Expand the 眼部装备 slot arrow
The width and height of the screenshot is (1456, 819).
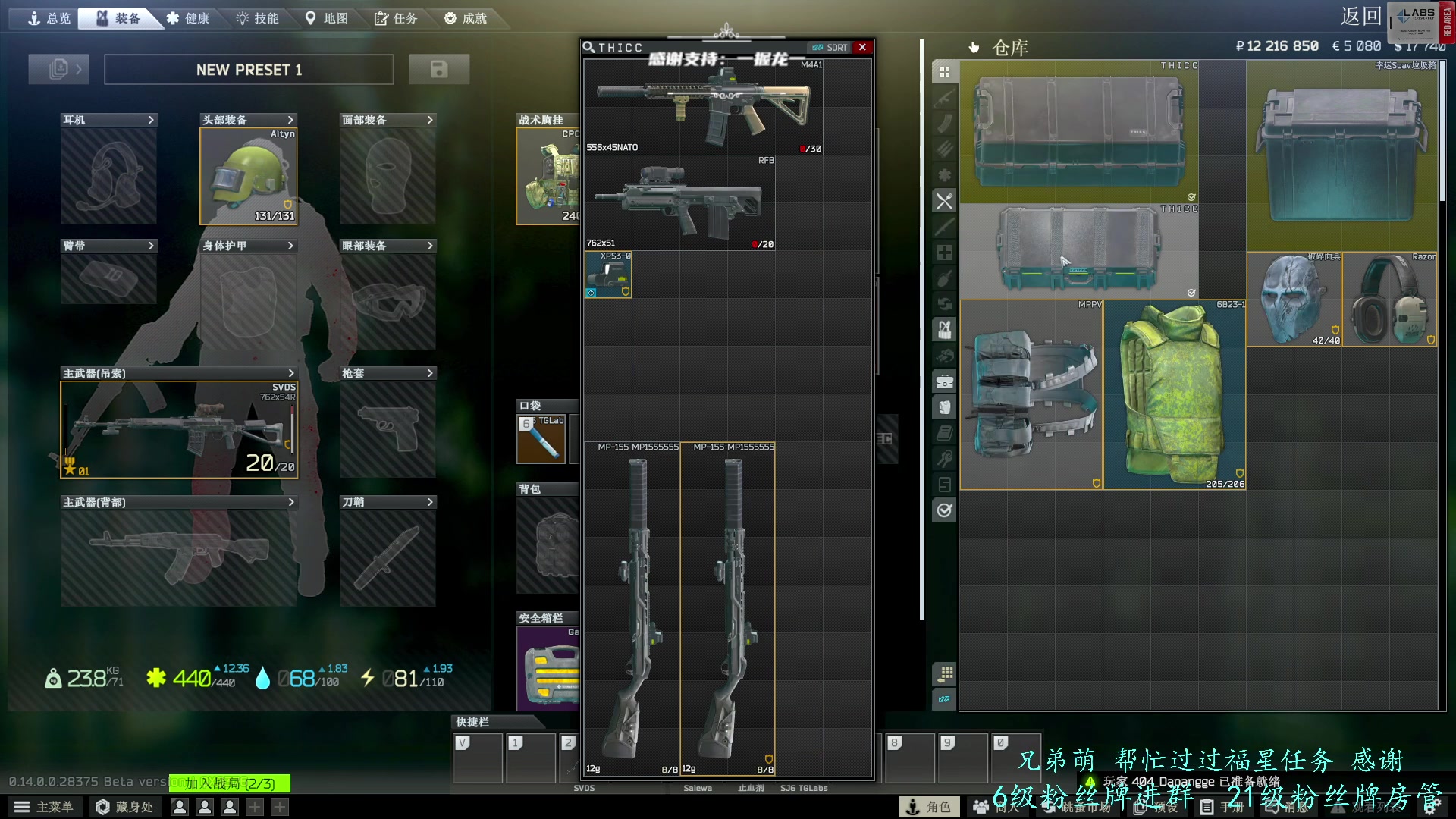click(430, 246)
